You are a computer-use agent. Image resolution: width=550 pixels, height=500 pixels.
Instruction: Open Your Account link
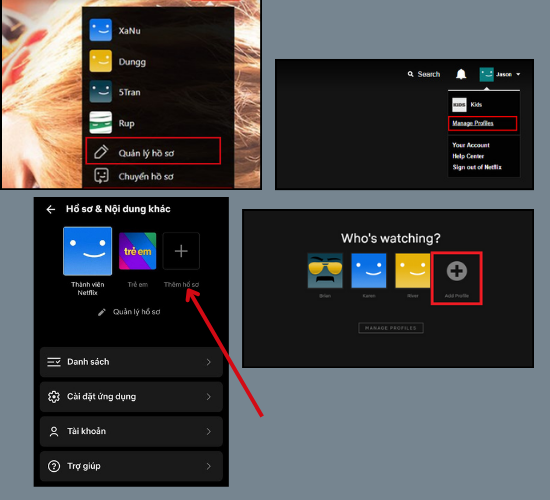(x=470, y=145)
